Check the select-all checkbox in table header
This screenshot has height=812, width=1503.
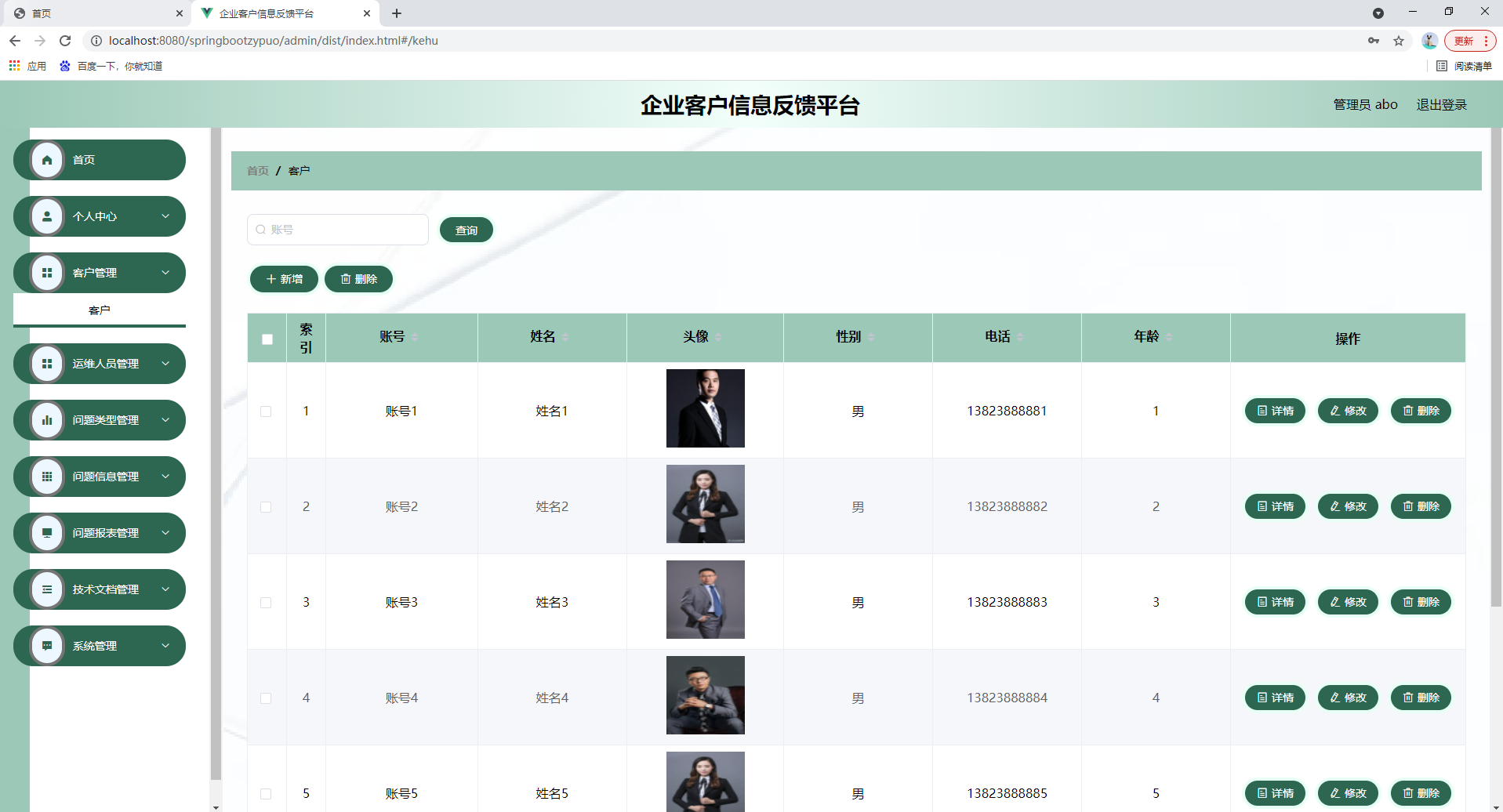click(267, 339)
